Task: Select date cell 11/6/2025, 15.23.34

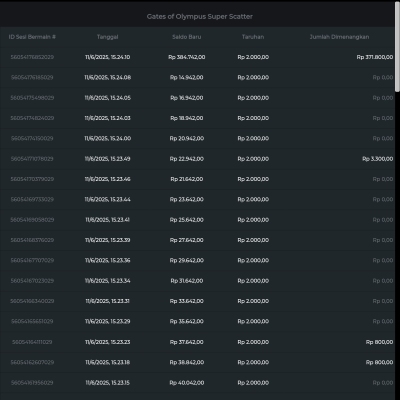Action: tap(107, 281)
